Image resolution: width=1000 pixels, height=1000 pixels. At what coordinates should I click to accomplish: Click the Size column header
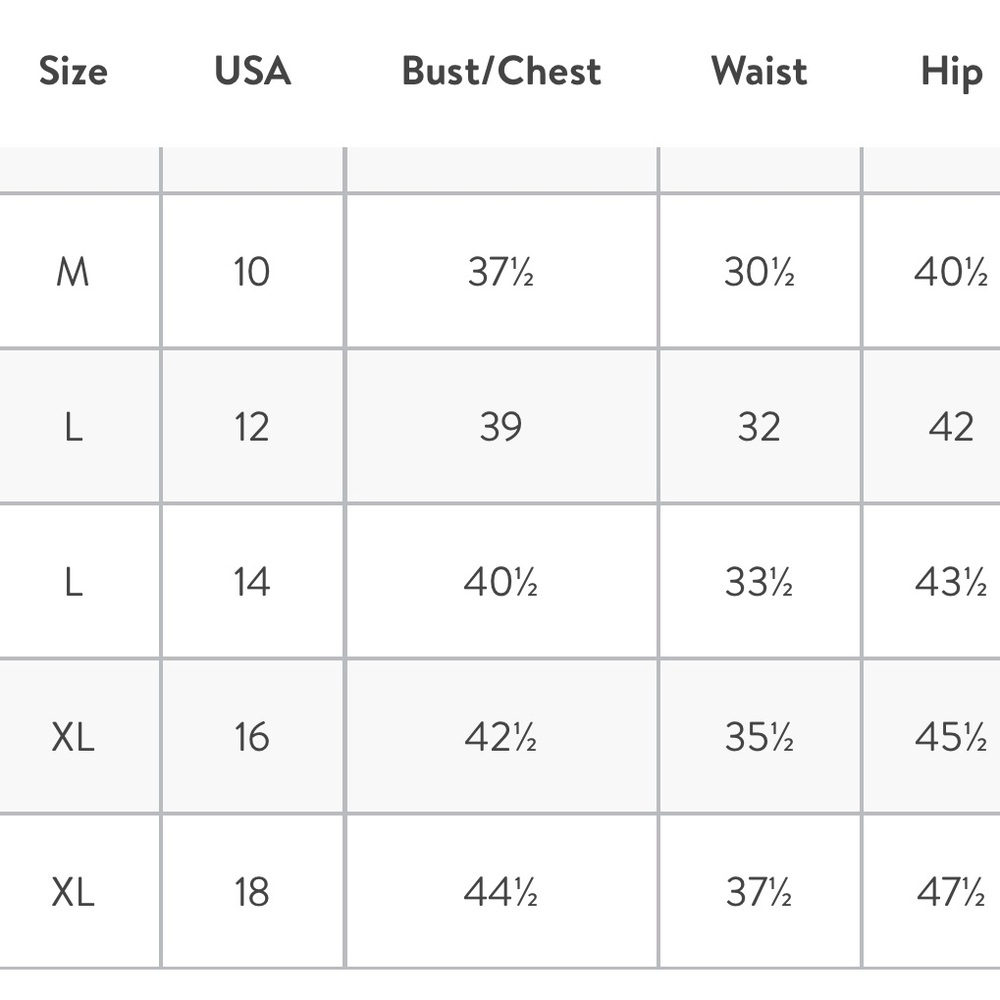coord(73,71)
